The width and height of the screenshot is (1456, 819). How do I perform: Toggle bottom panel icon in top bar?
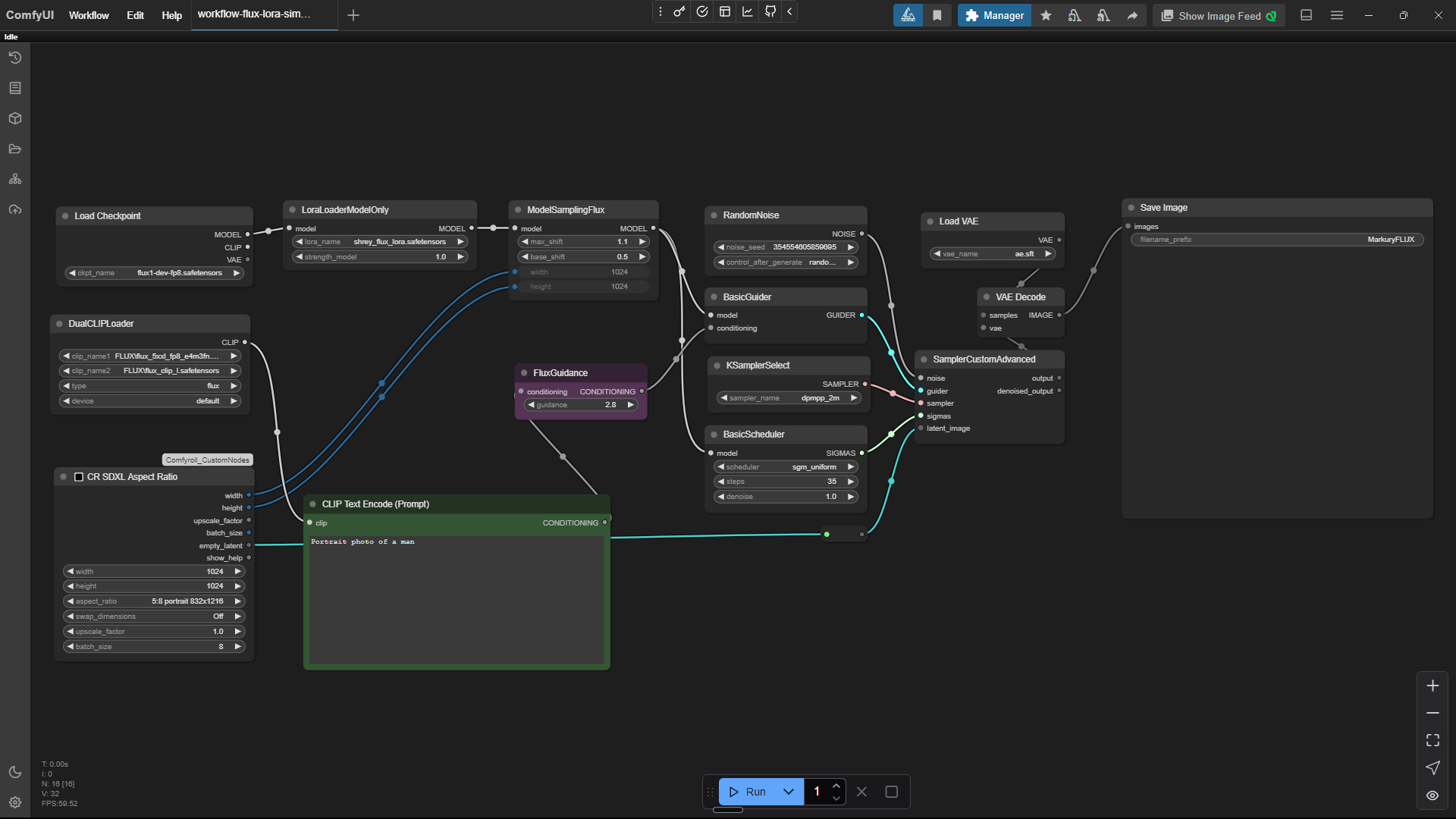point(1306,15)
